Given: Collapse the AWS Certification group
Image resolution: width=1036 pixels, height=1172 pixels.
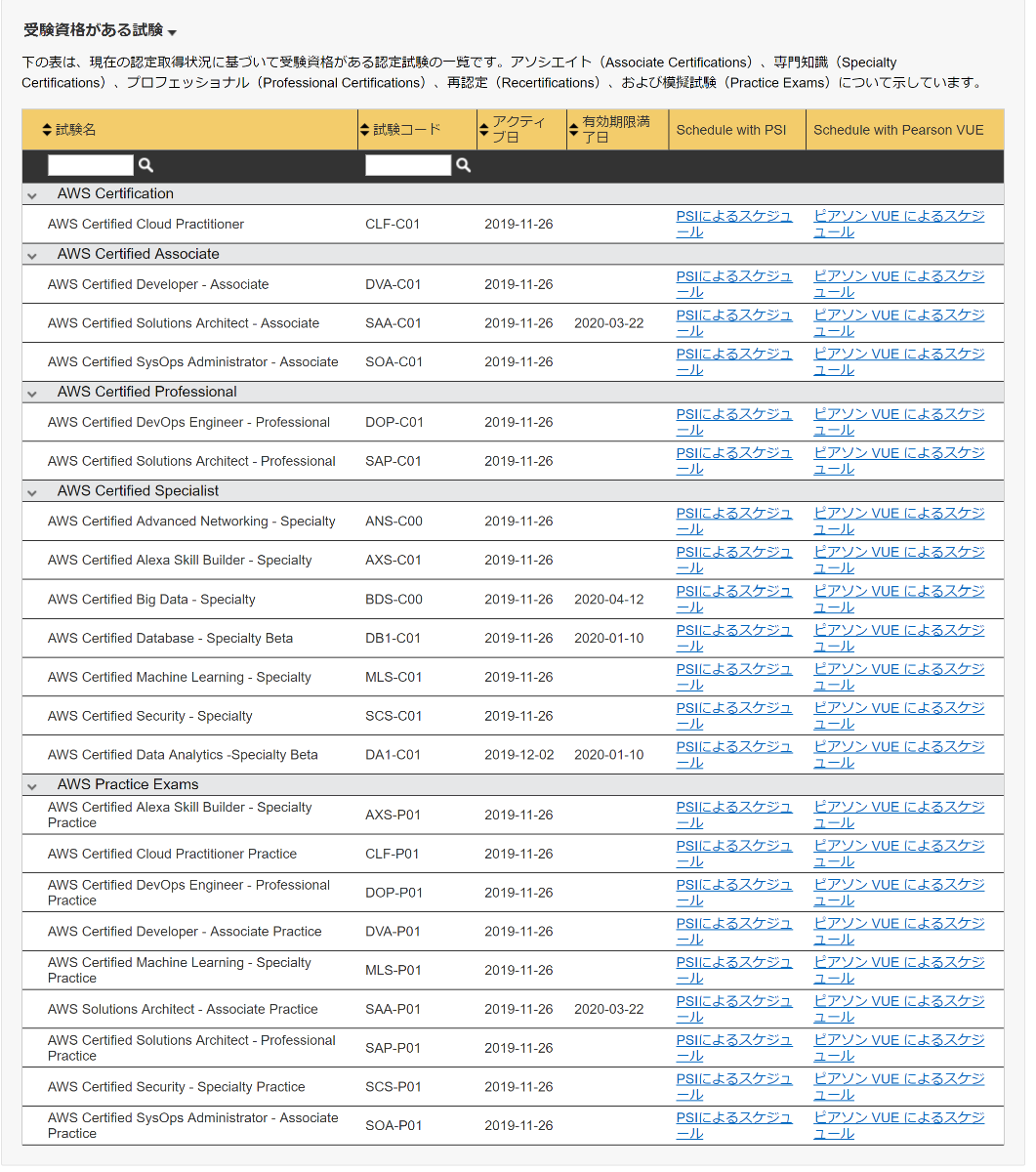Looking at the screenshot, I should pos(32,195).
